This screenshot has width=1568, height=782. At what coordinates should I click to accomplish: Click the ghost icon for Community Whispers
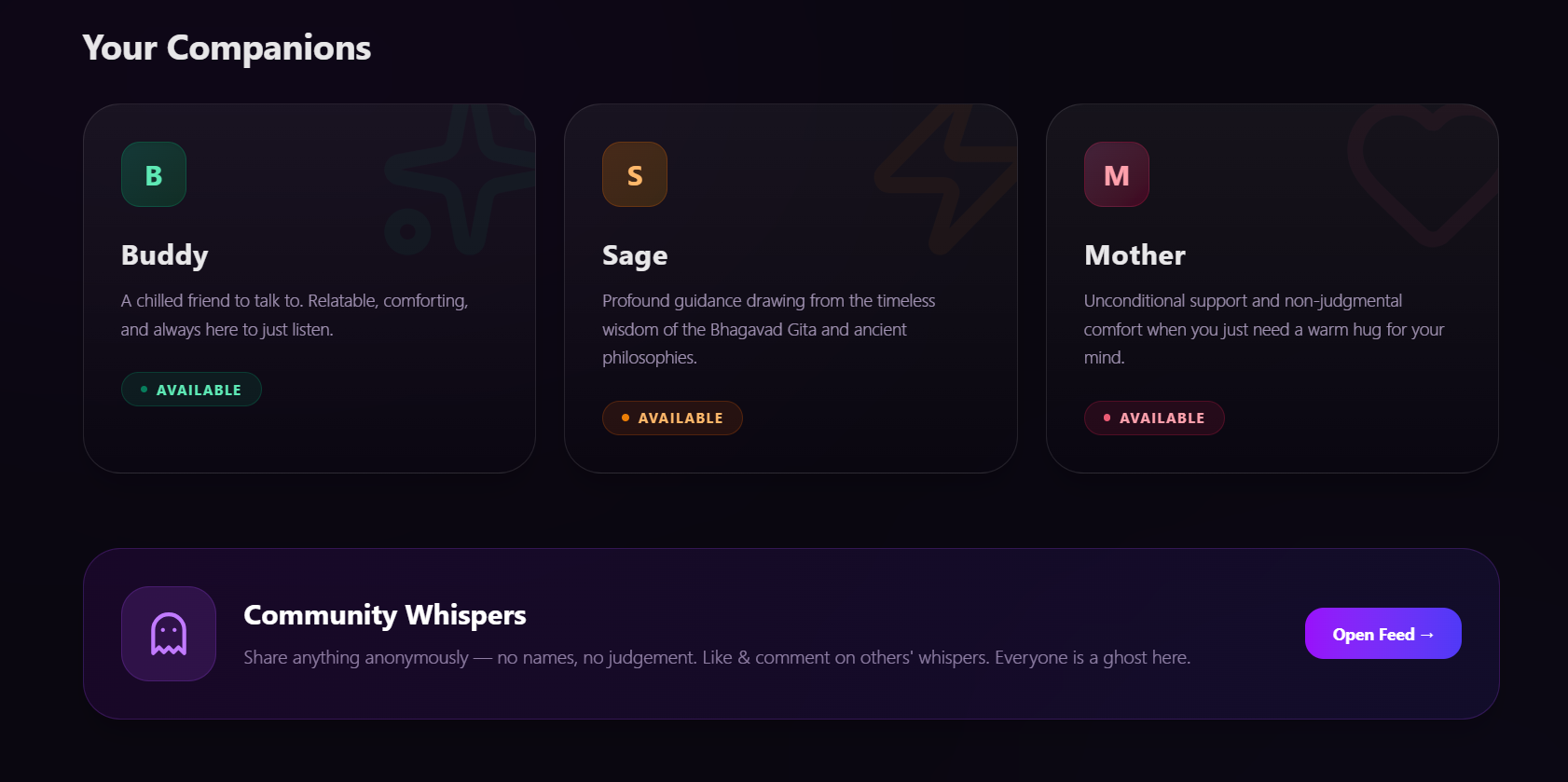[x=168, y=633]
